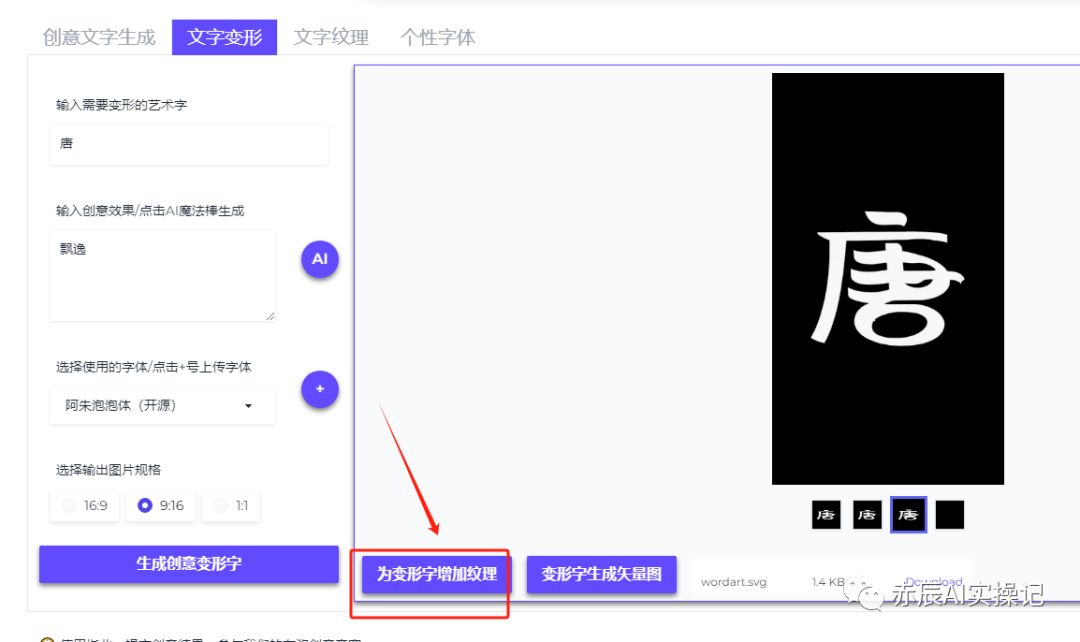This screenshot has width=1080, height=642.
Task: Click the Download link for wordart.svg
Action: tap(933, 582)
